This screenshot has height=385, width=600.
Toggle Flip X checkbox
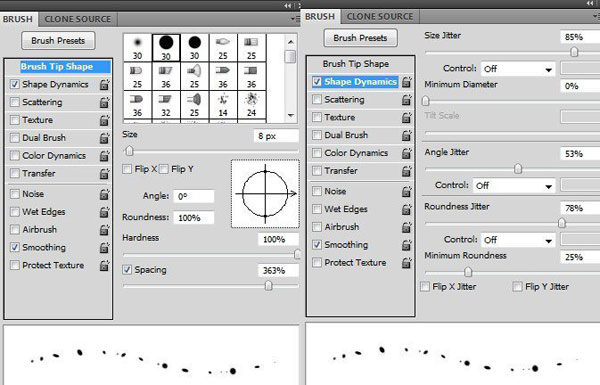coord(127,169)
